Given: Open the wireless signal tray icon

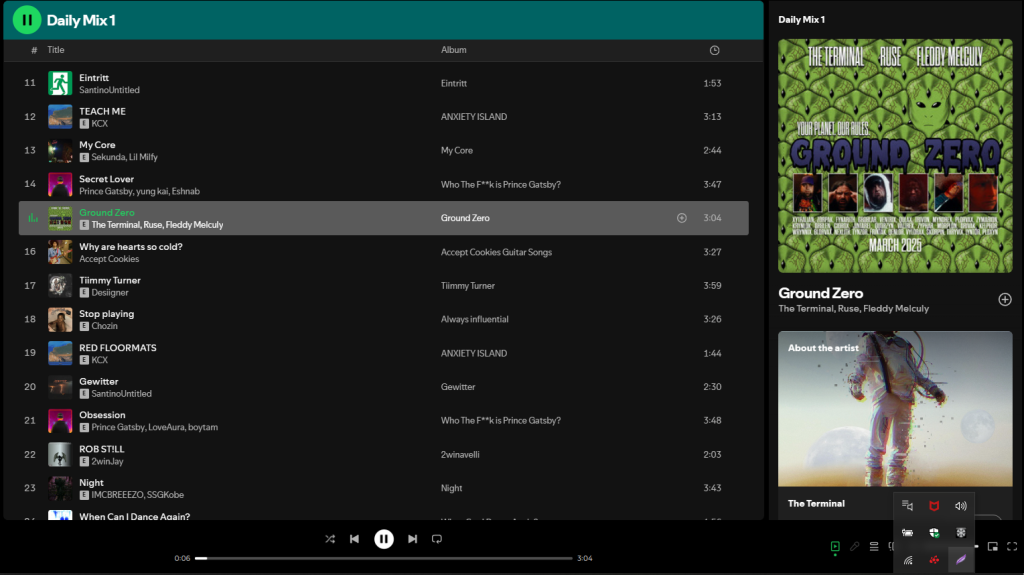Looking at the screenshot, I should click(908, 560).
